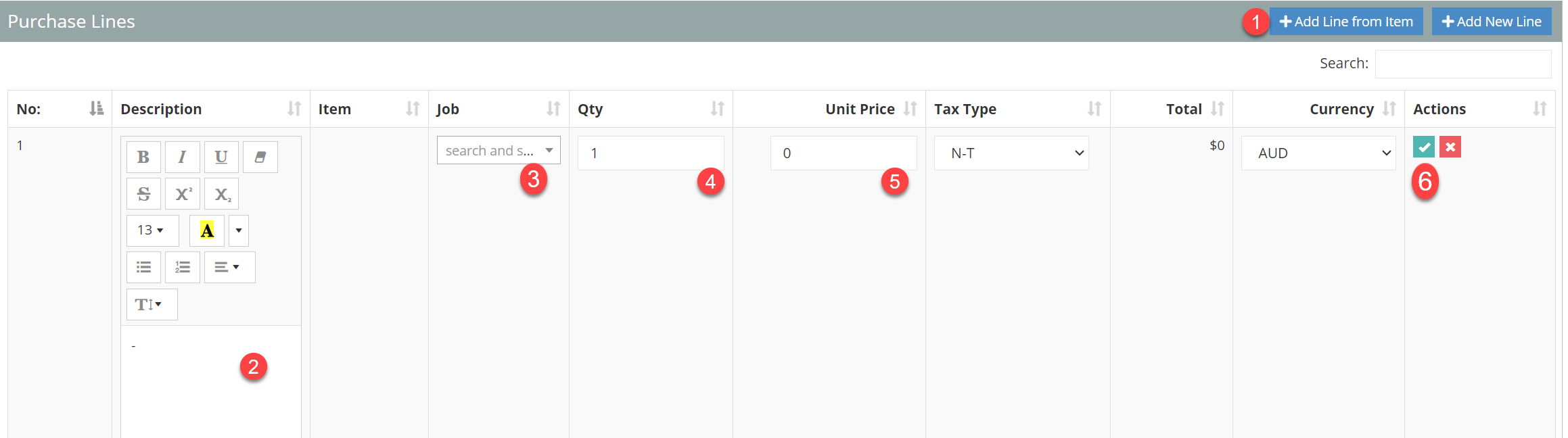Image resolution: width=1568 pixels, height=438 pixels.
Task: Toggle strikethrough formatting
Action: click(143, 194)
